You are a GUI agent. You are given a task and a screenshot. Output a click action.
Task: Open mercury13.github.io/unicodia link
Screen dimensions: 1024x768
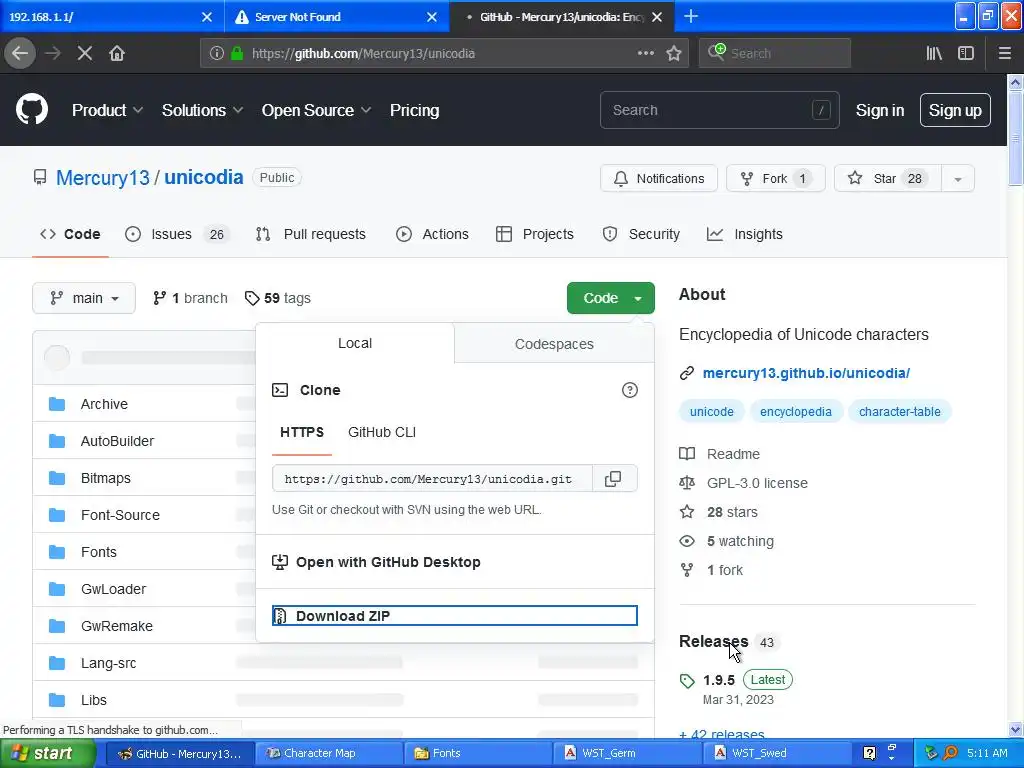806,374
